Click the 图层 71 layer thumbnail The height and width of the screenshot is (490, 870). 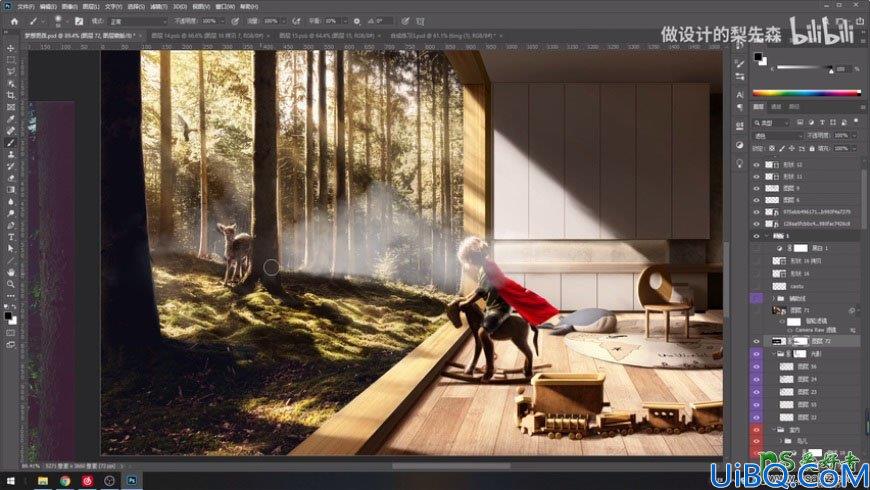click(x=780, y=311)
